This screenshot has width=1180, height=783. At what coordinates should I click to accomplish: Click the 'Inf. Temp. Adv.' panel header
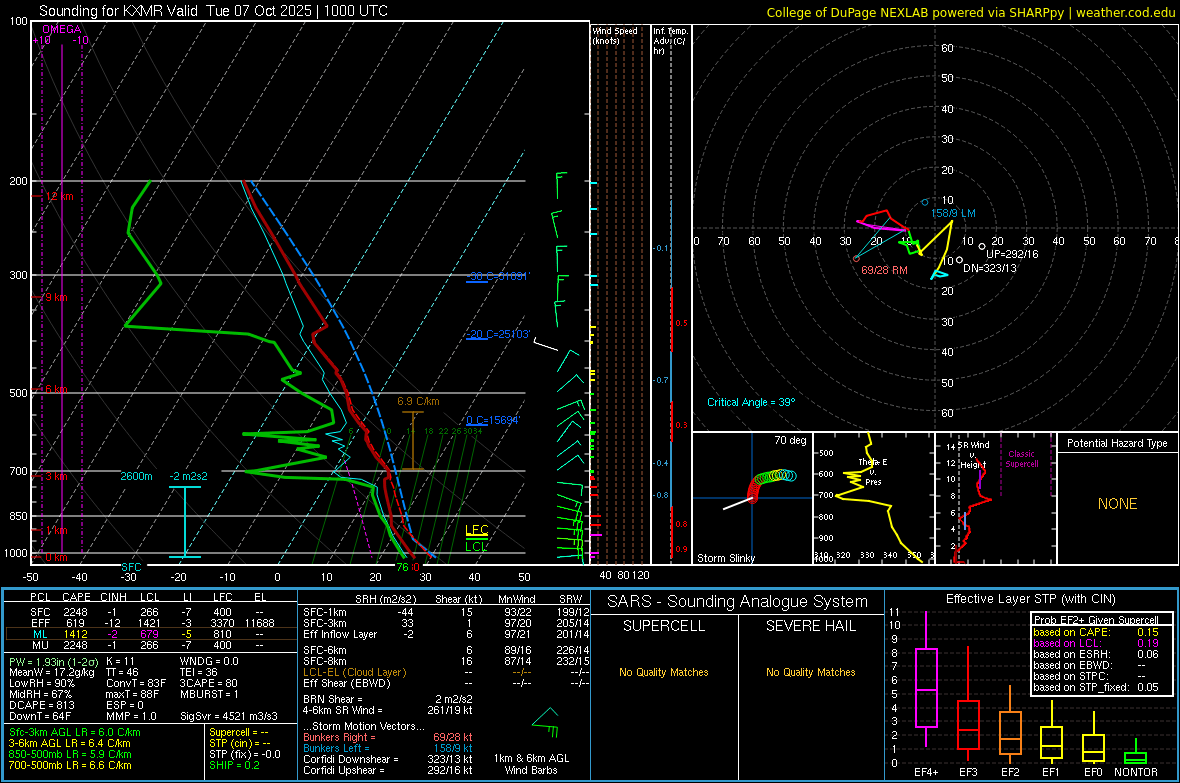[x=670, y=41]
